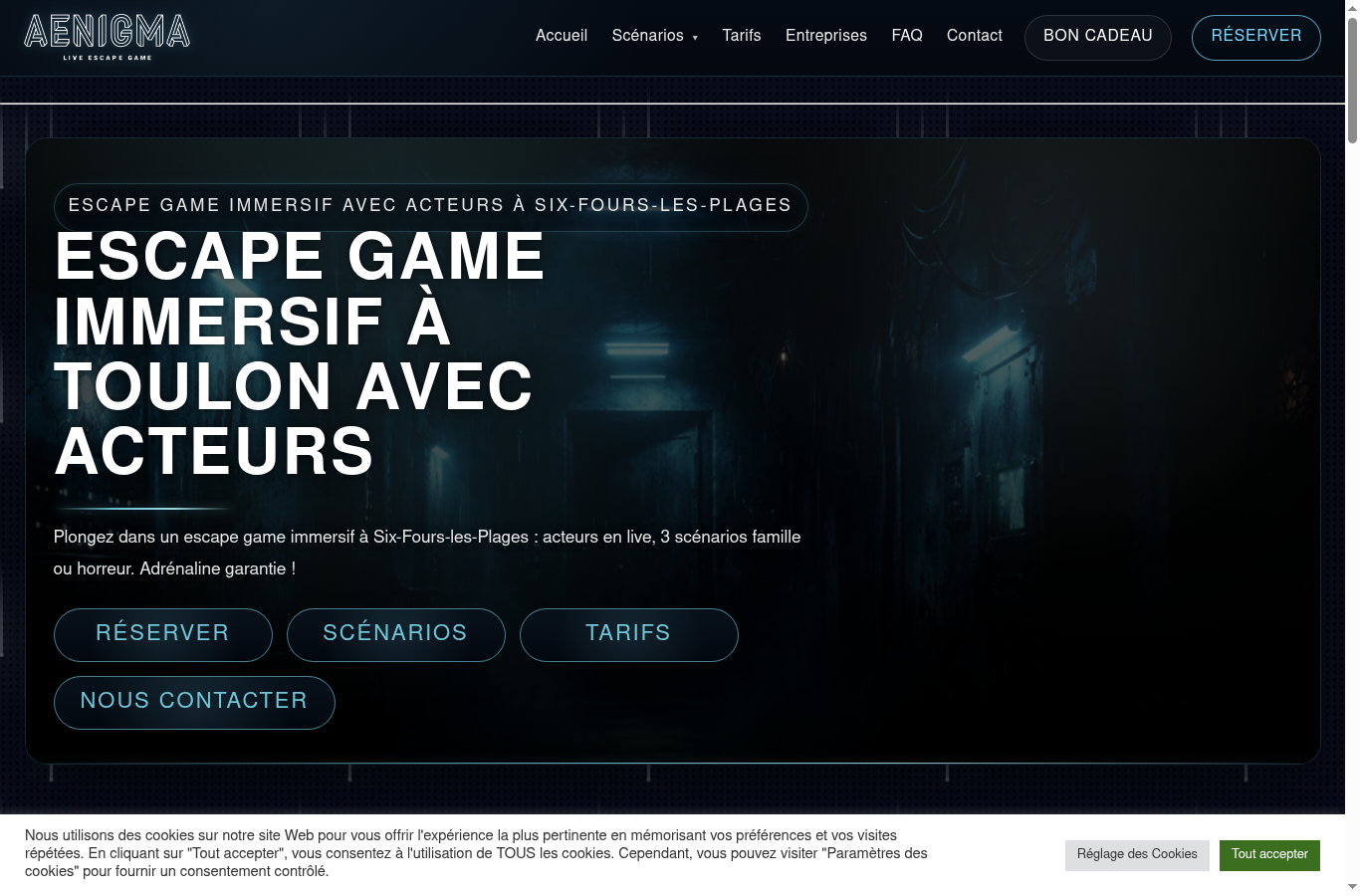Image resolution: width=1360 pixels, height=896 pixels.
Task: Open the Entreprises menu item
Action: (x=826, y=36)
